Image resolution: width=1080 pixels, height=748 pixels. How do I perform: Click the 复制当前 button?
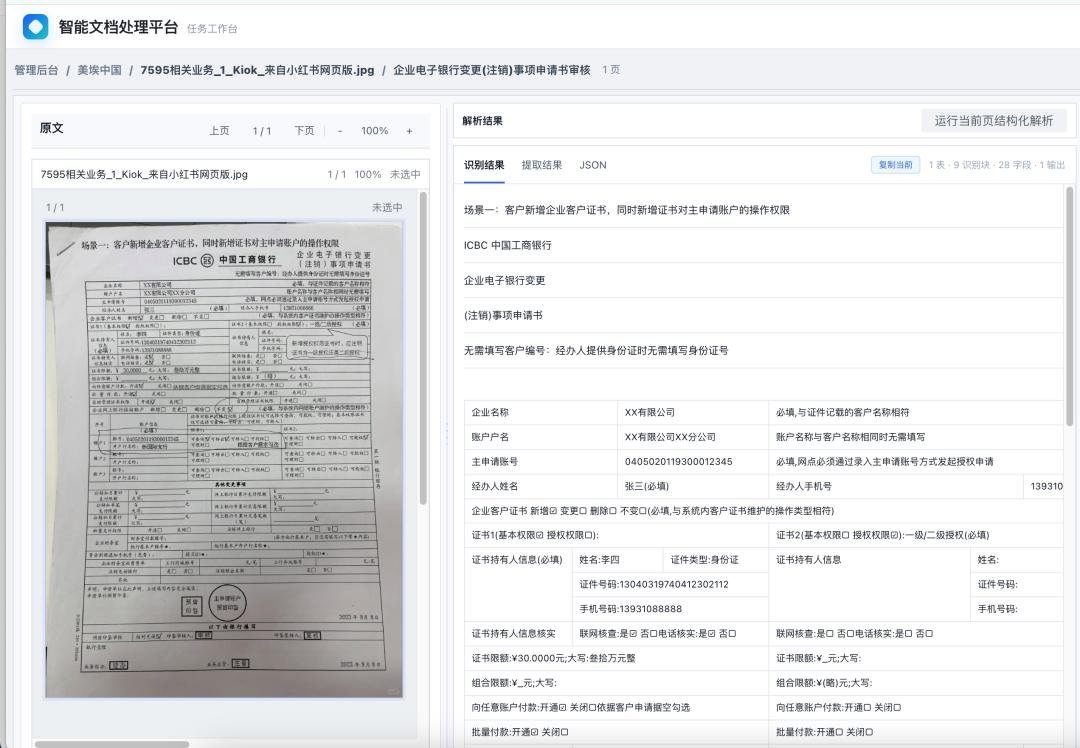895,165
